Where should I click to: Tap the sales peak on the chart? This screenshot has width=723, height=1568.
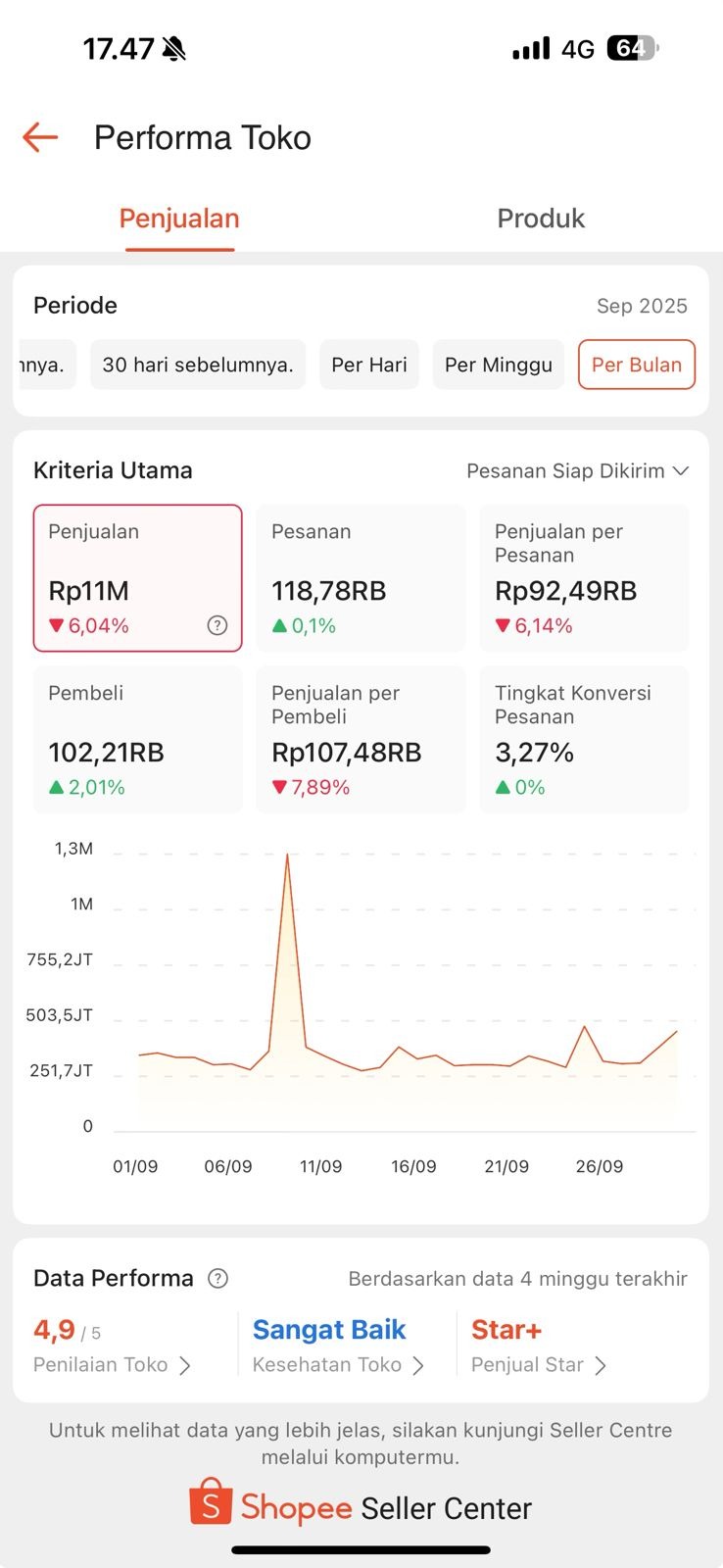[x=287, y=857]
